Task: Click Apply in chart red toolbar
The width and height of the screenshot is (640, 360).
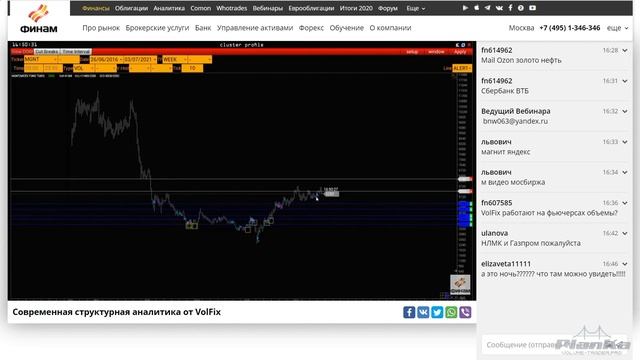Action: click(460, 52)
